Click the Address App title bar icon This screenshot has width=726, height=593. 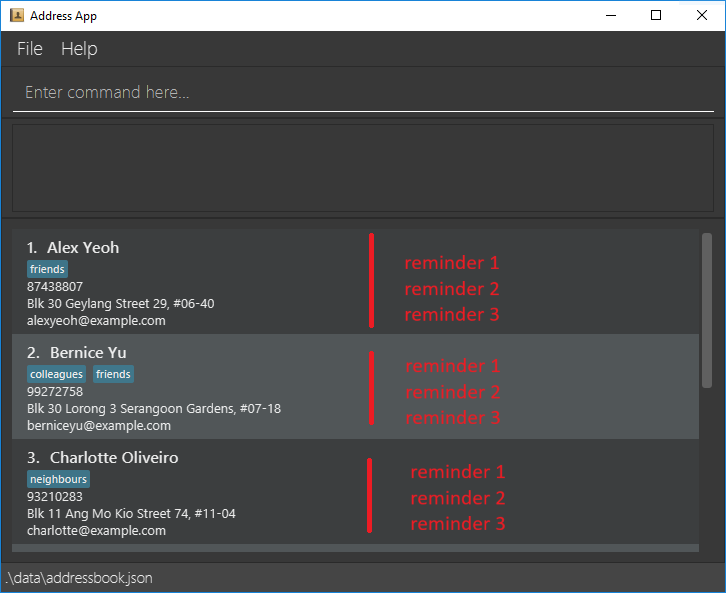coord(17,16)
